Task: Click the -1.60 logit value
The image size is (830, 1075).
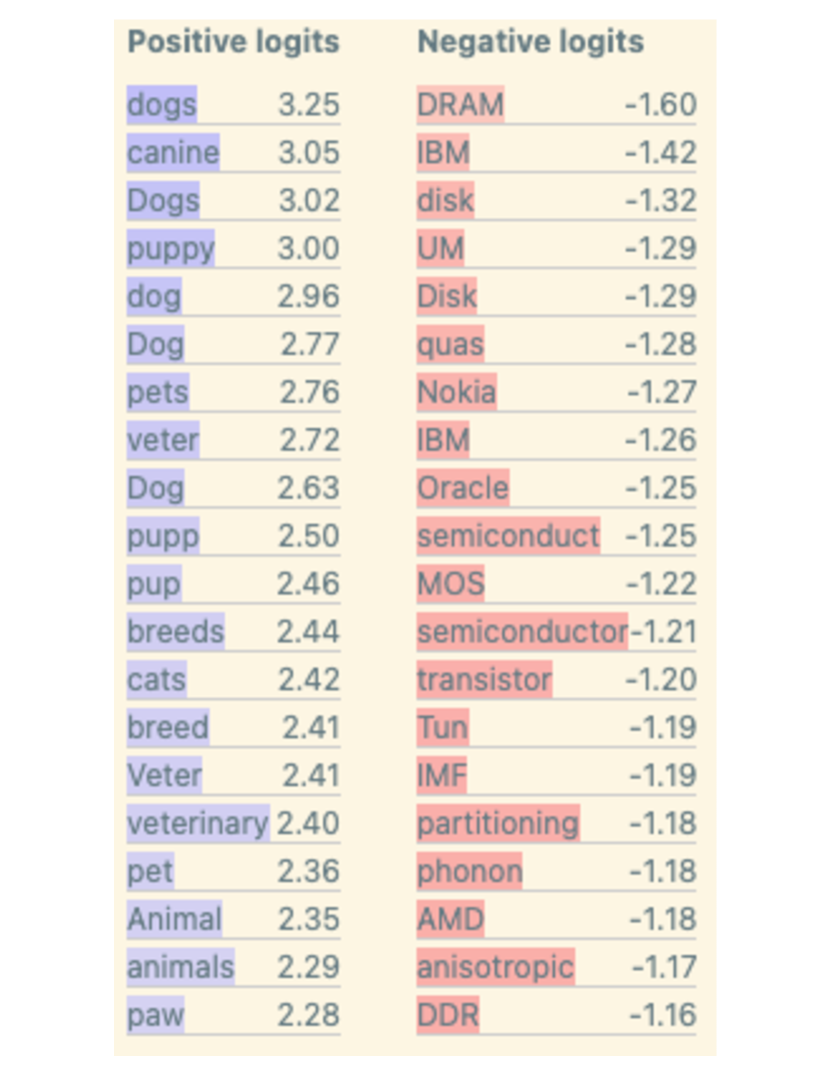Action: tap(661, 105)
